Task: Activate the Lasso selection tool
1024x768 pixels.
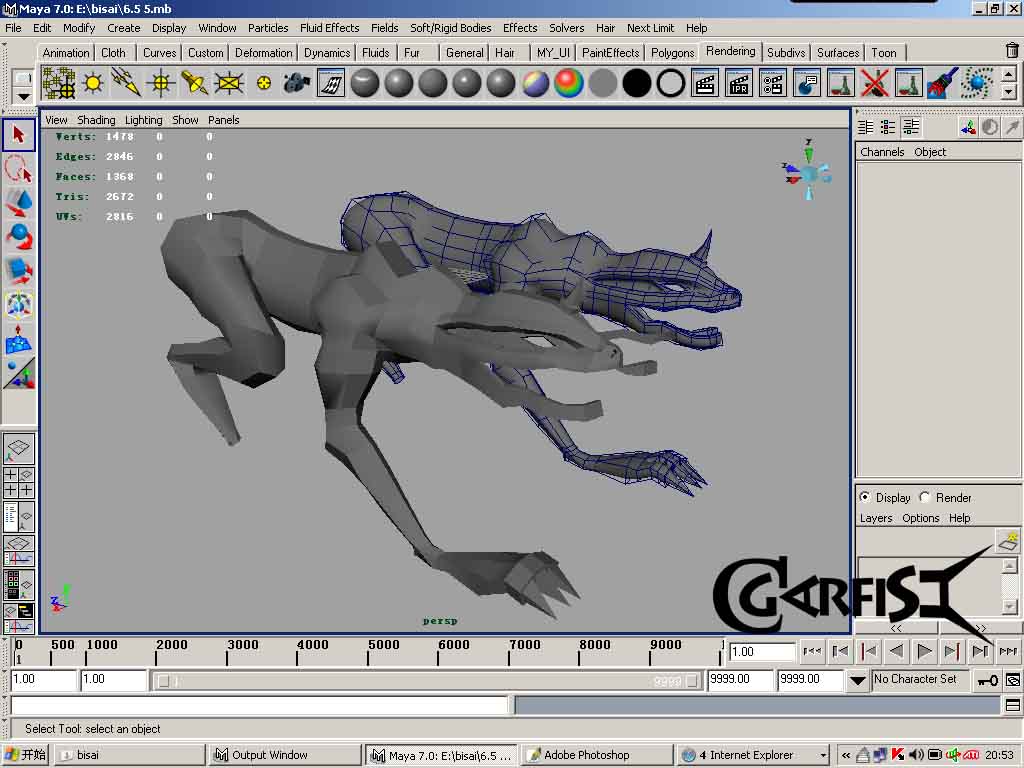Action: [18, 168]
